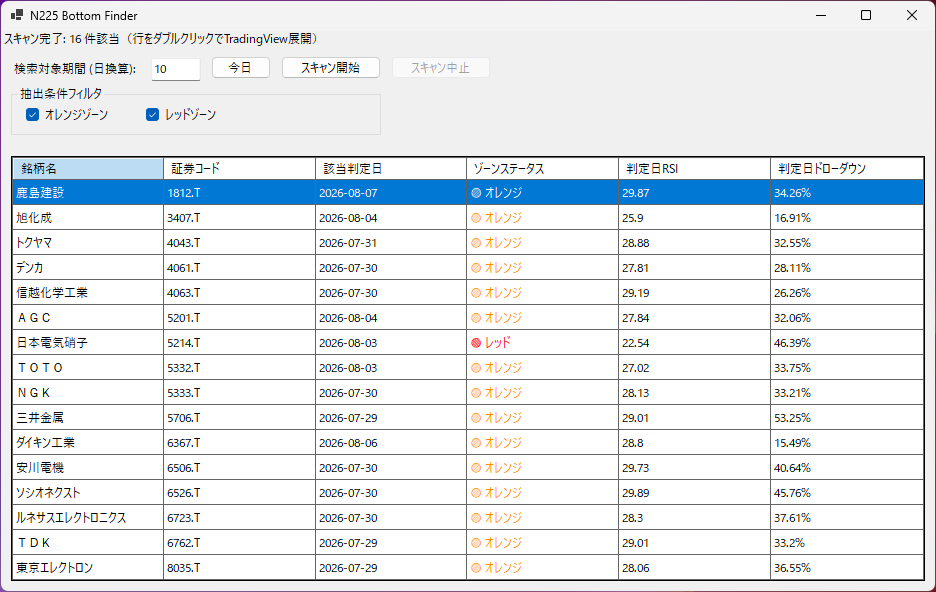The width and height of the screenshot is (936, 592).
Task: Select the 三井金属 row
Action: coord(468,418)
